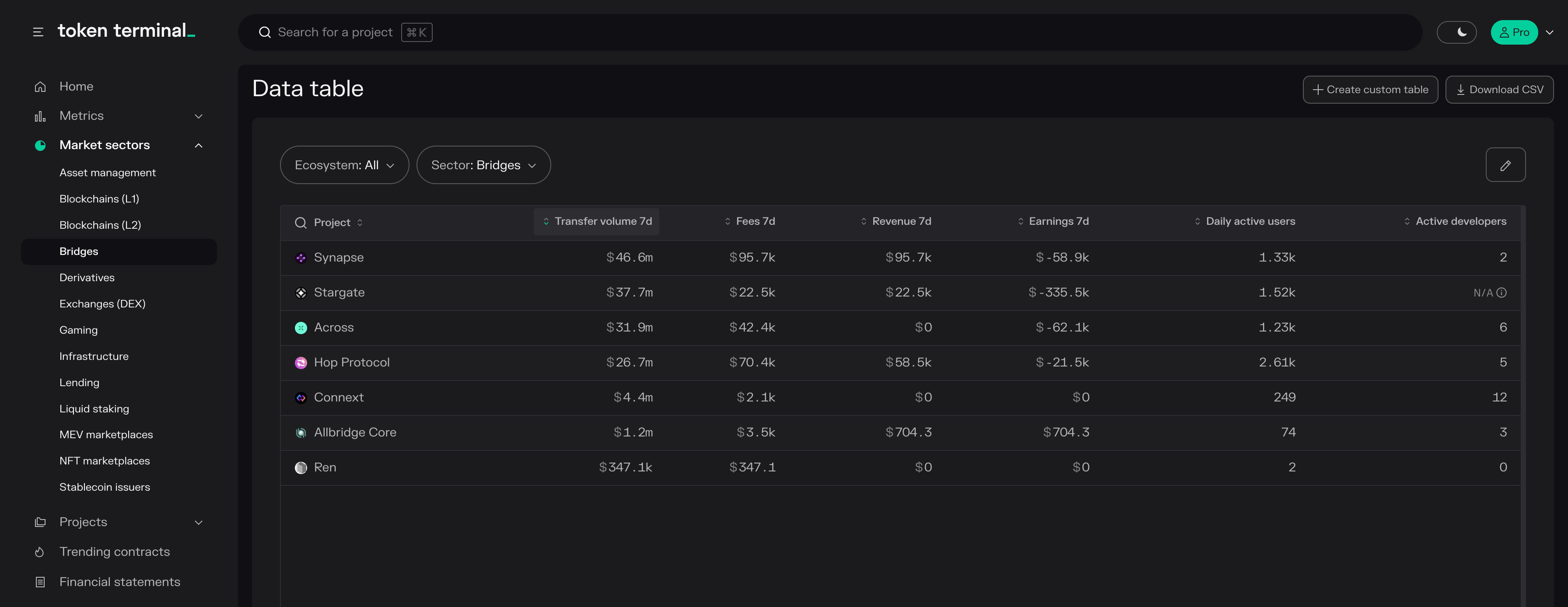Click Create custom table button
The image size is (1568, 607).
(x=1369, y=89)
